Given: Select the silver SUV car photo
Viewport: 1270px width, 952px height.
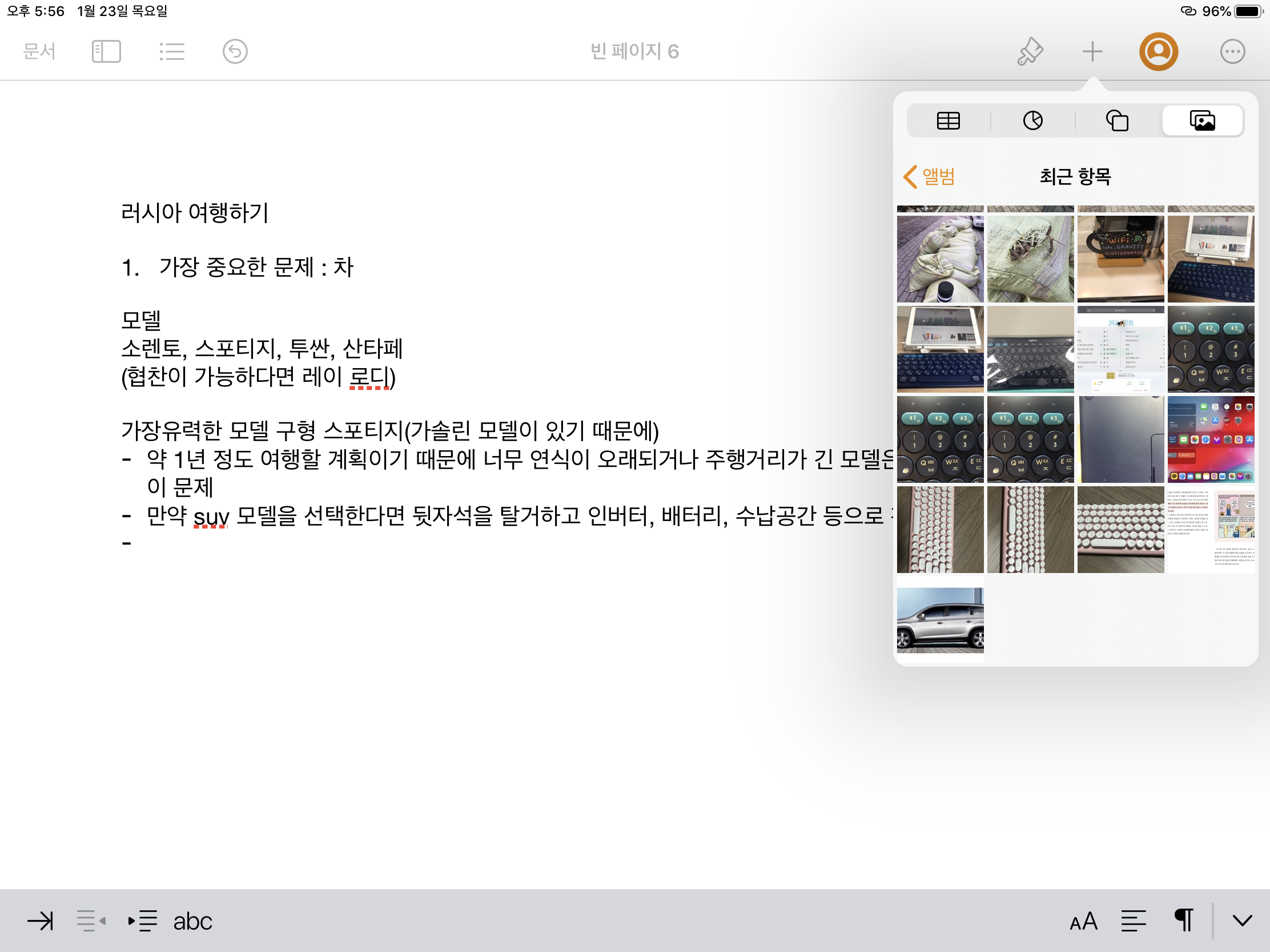Looking at the screenshot, I should [x=940, y=620].
